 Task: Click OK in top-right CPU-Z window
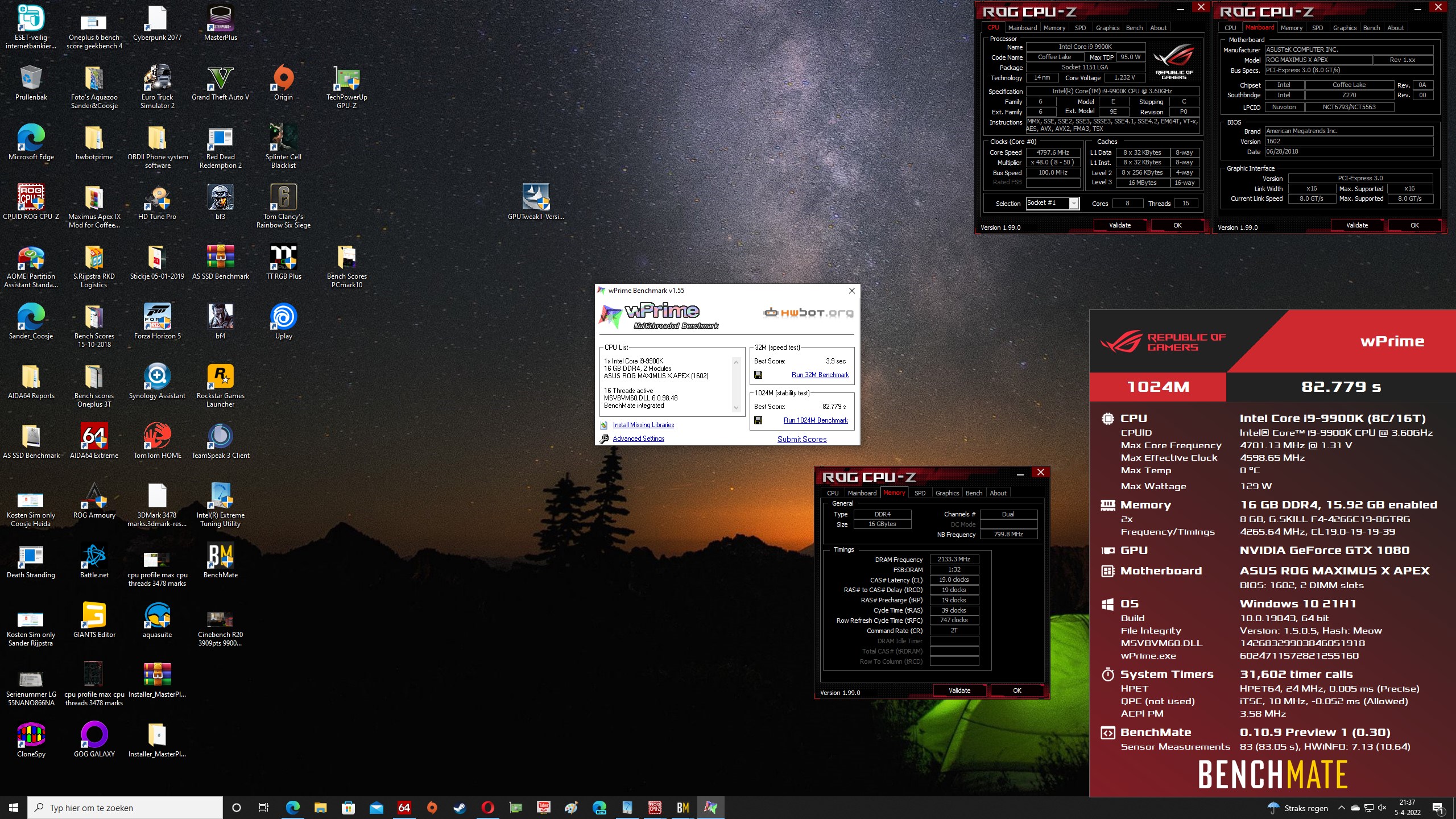(1414, 225)
